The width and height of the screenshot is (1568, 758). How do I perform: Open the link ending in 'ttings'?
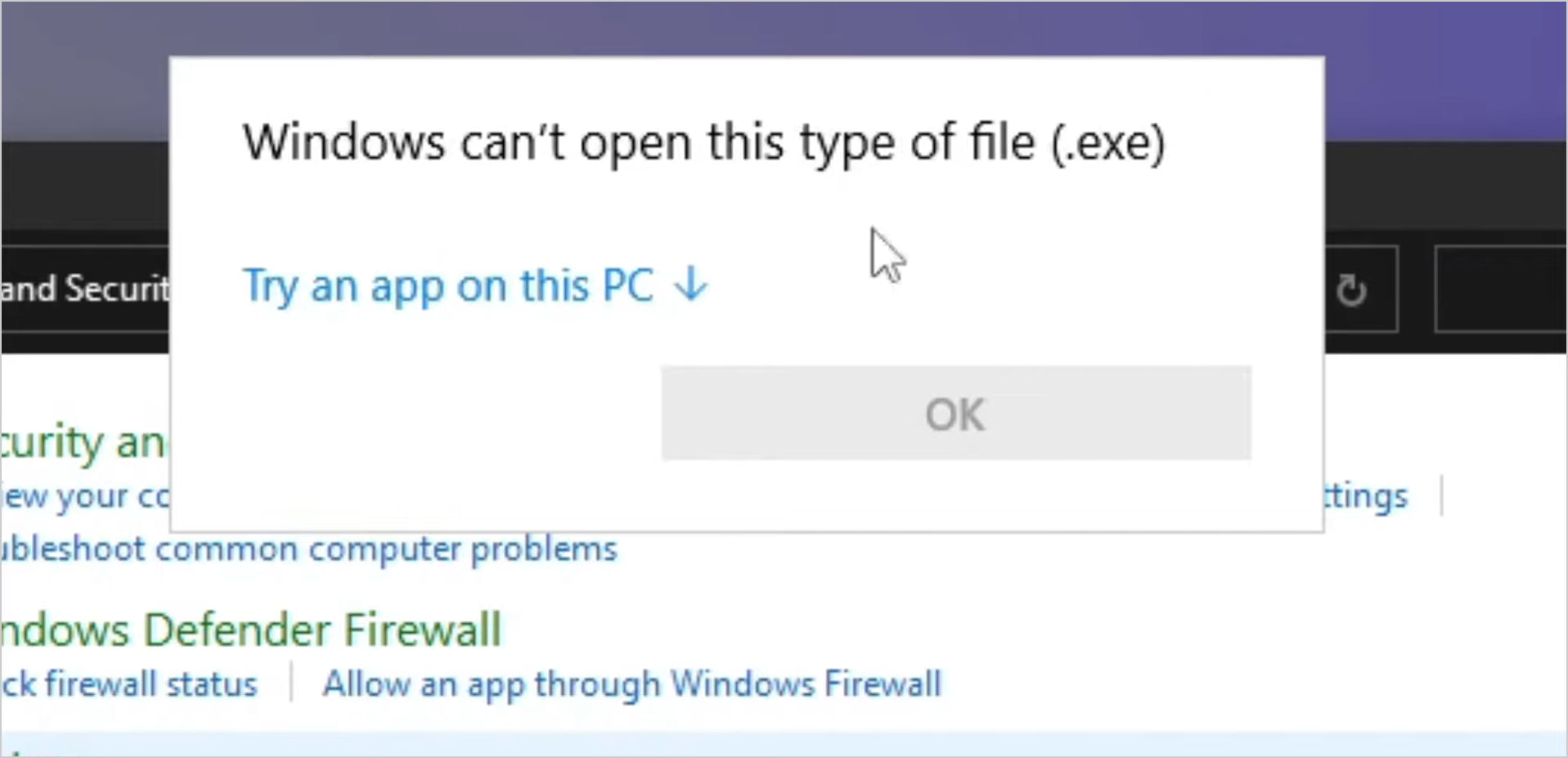click(1366, 496)
